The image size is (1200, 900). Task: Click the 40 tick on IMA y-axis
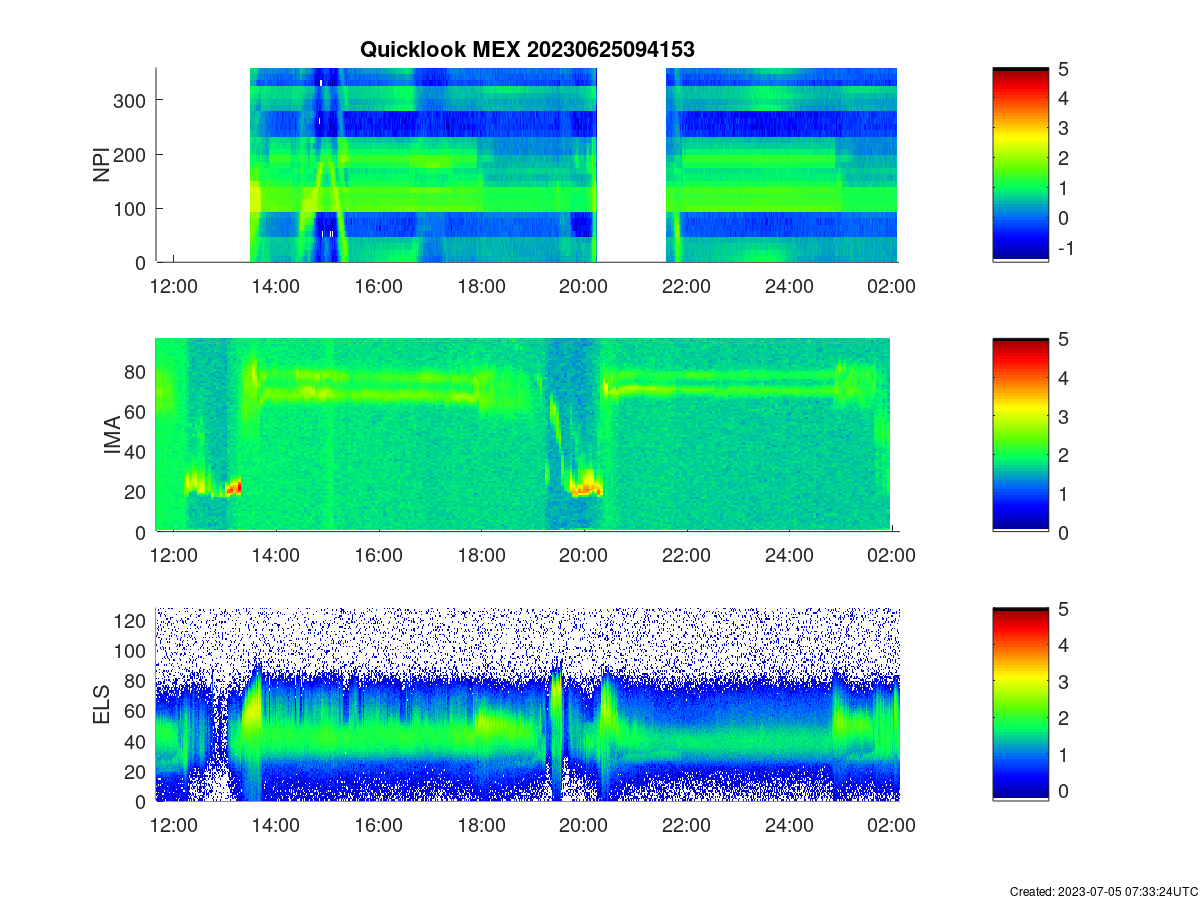tap(137, 451)
